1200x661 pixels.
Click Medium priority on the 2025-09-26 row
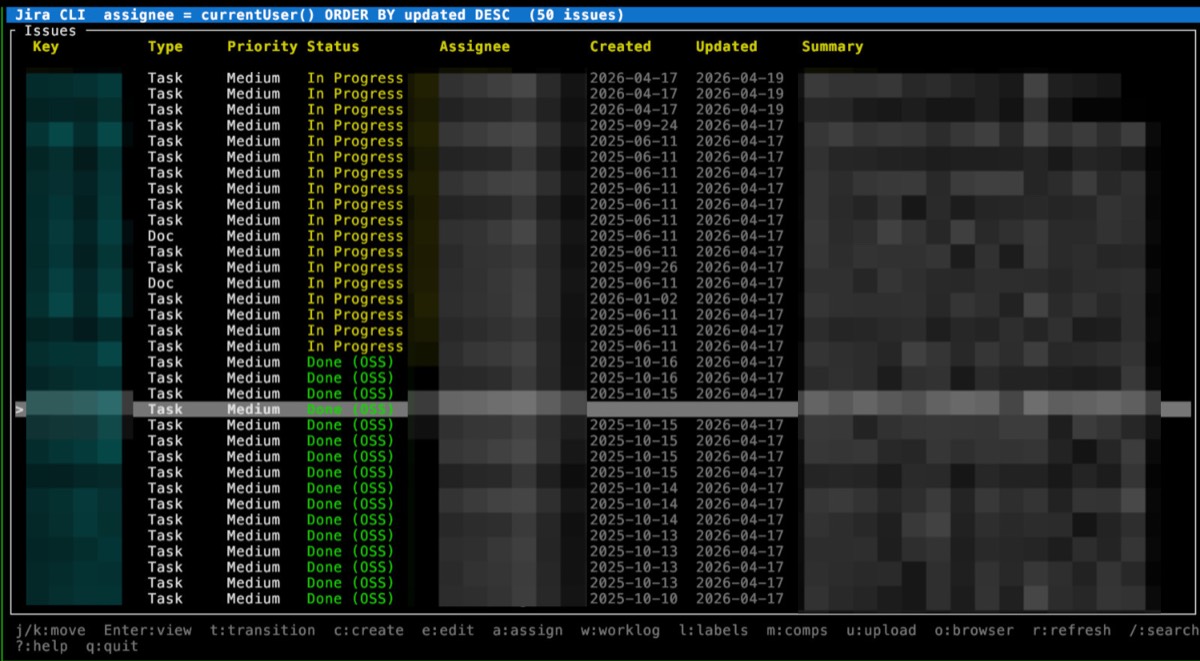pos(253,267)
